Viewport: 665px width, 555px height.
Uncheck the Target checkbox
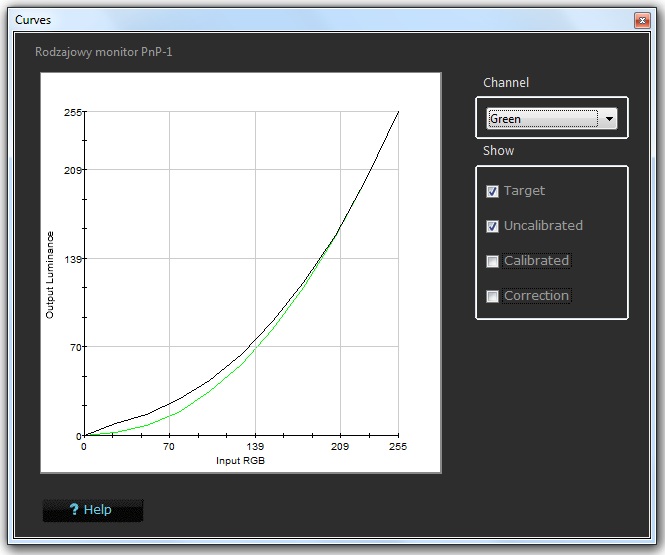click(x=492, y=191)
